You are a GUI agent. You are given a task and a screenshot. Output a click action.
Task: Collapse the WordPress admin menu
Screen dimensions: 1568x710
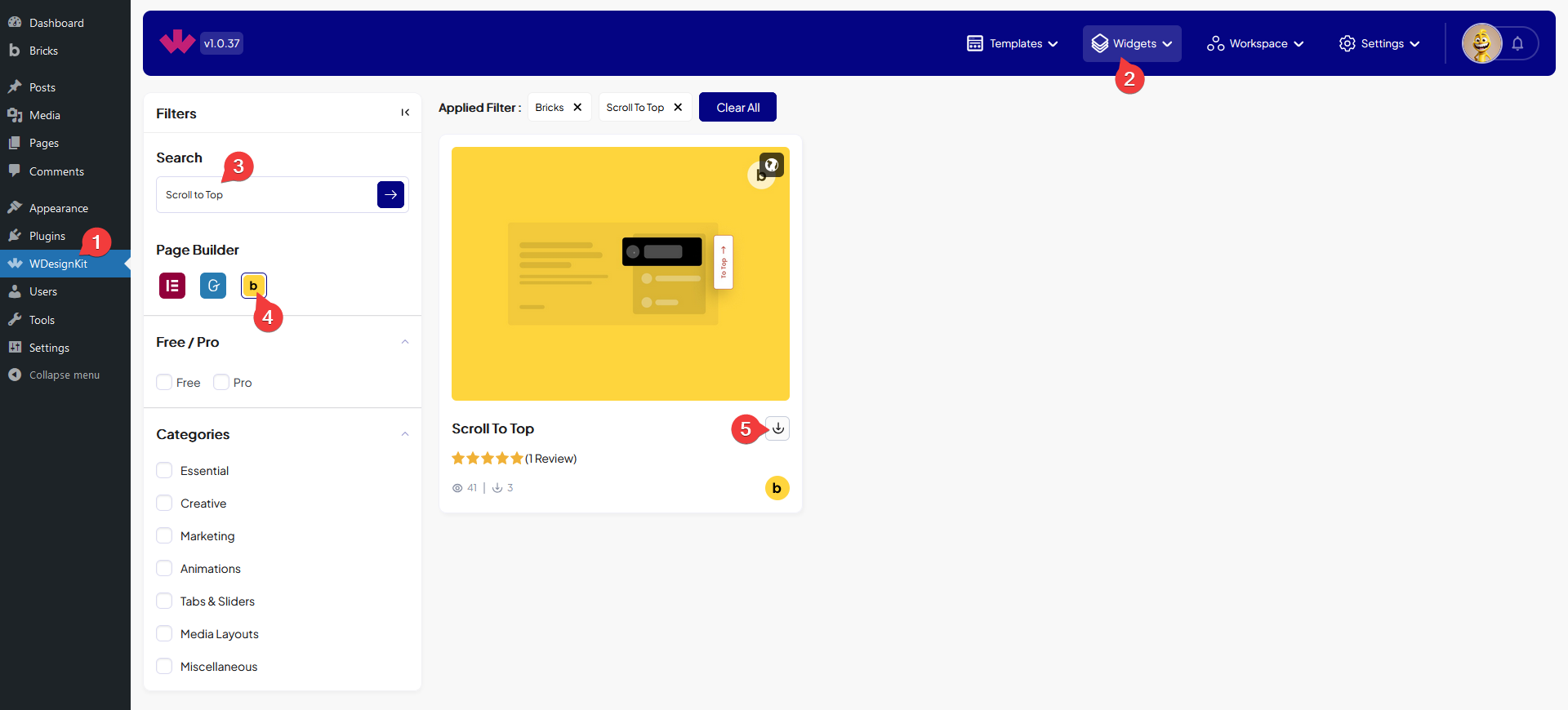[x=65, y=375]
